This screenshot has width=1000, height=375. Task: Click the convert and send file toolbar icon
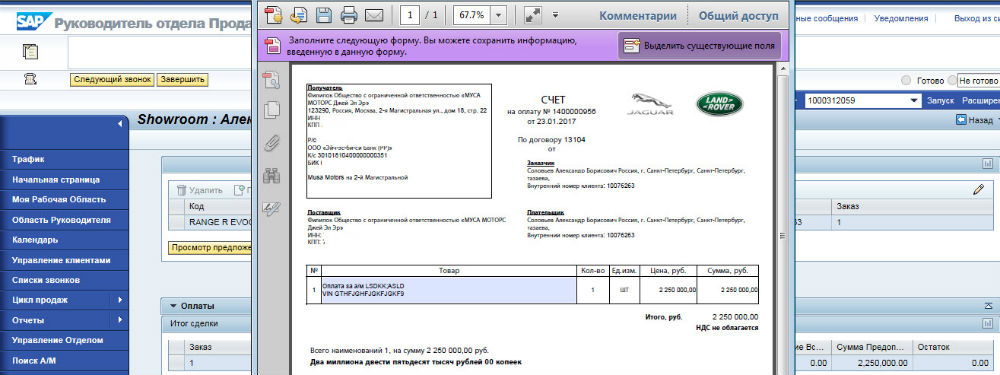click(x=298, y=14)
